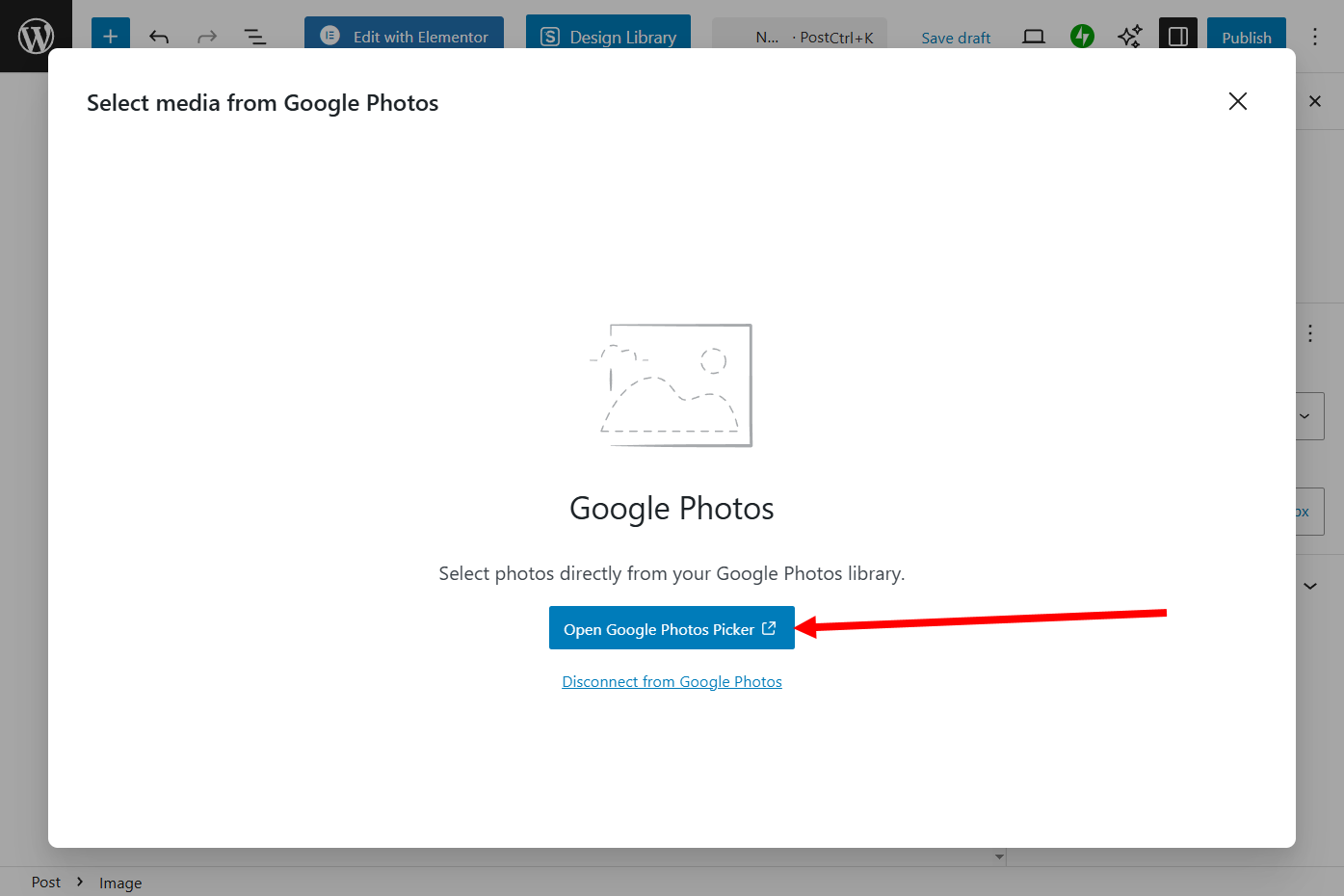The image size is (1344, 896).
Task: Open the editor options three-dot menu
Action: 1315,37
